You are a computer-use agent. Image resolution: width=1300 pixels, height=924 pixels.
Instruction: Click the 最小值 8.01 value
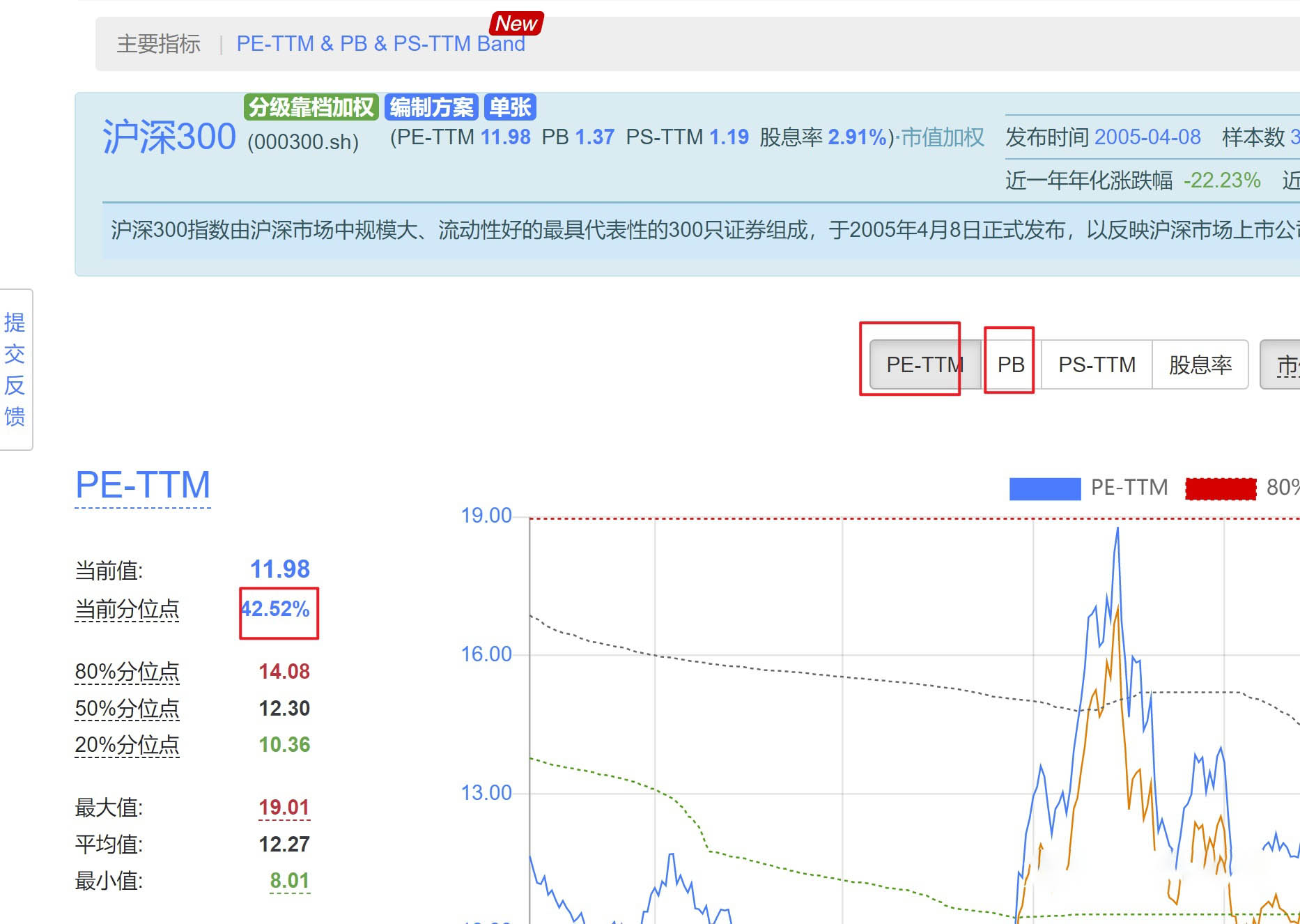click(289, 881)
